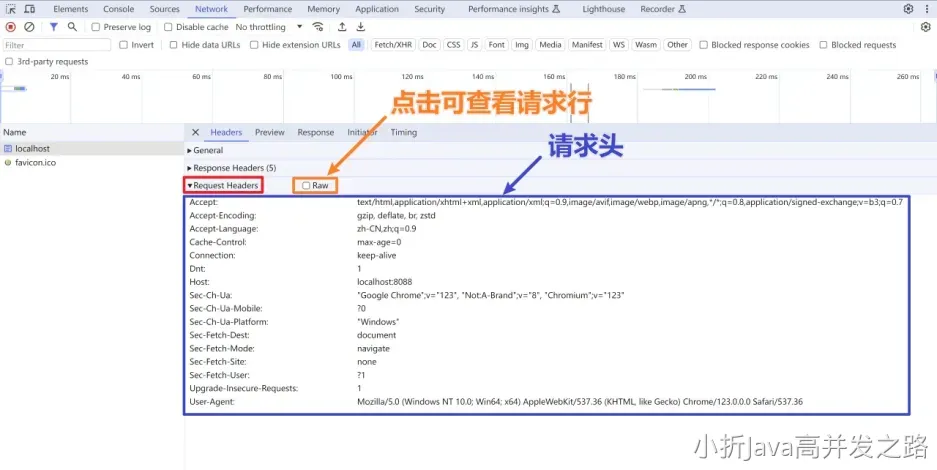
Task: Open the Response tab in request details
Action: point(315,132)
